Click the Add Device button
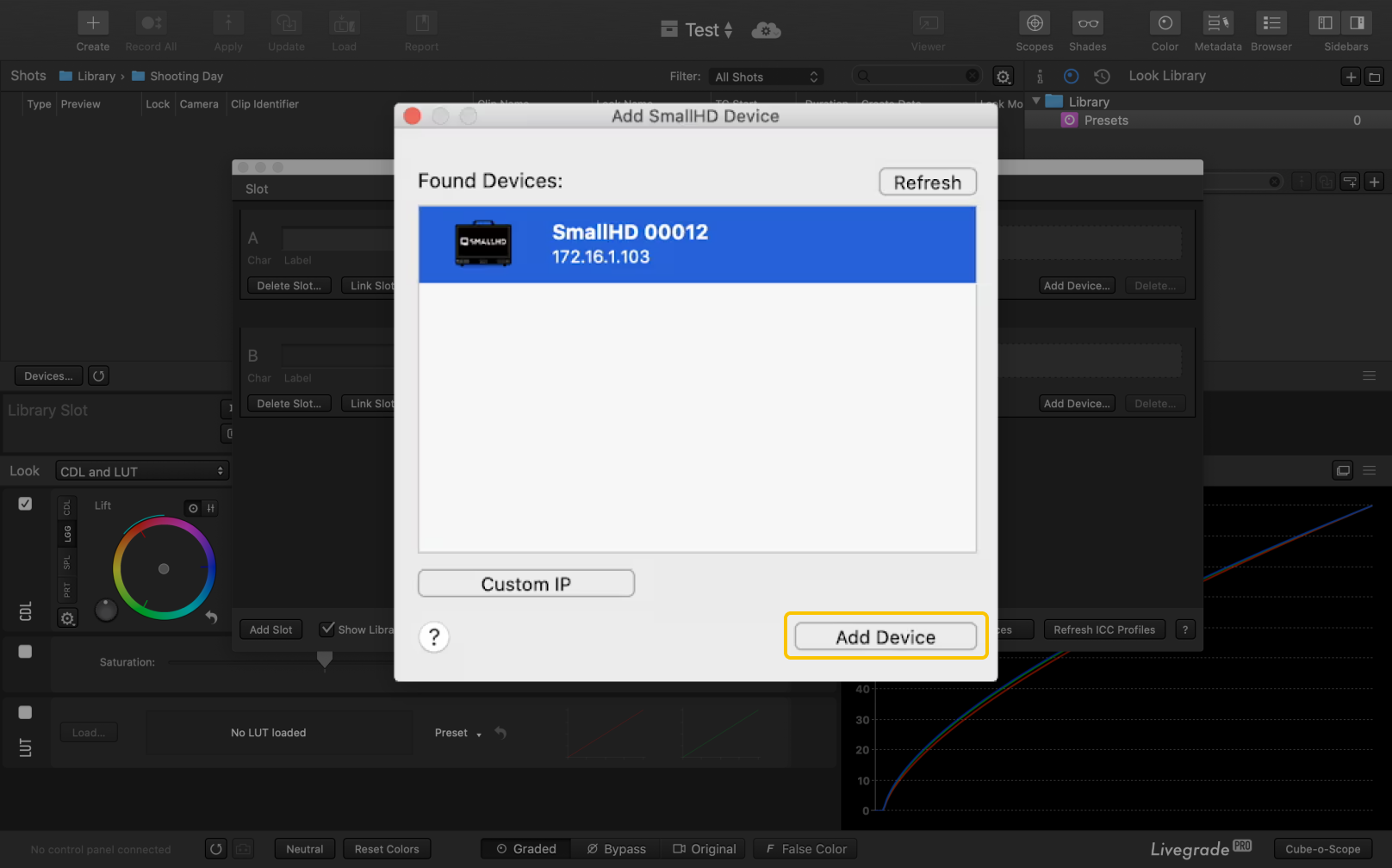The image size is (1392, 868). [x=885, y=637]
